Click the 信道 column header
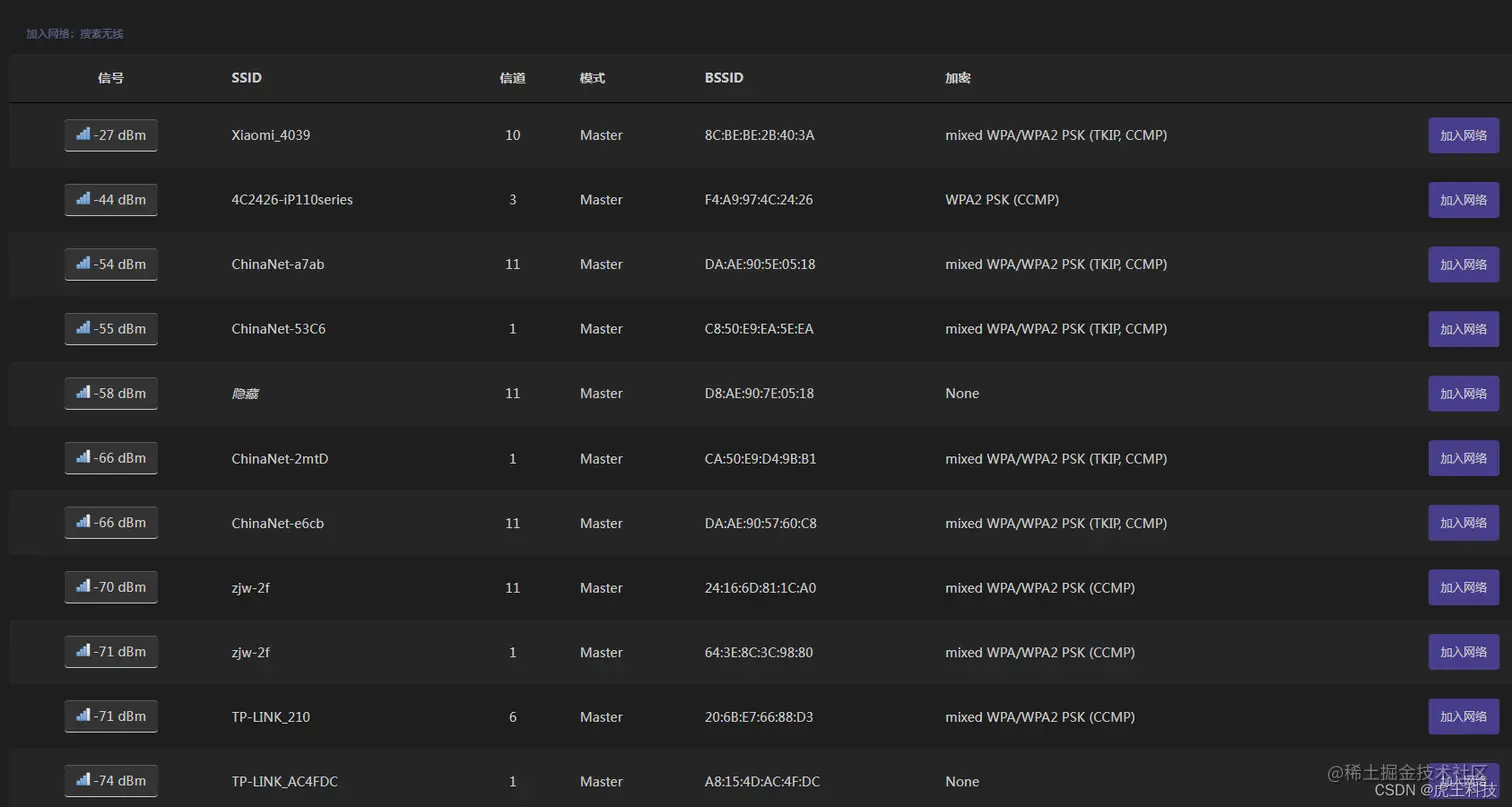1512x807 pixels. click(x=513, y=78)
